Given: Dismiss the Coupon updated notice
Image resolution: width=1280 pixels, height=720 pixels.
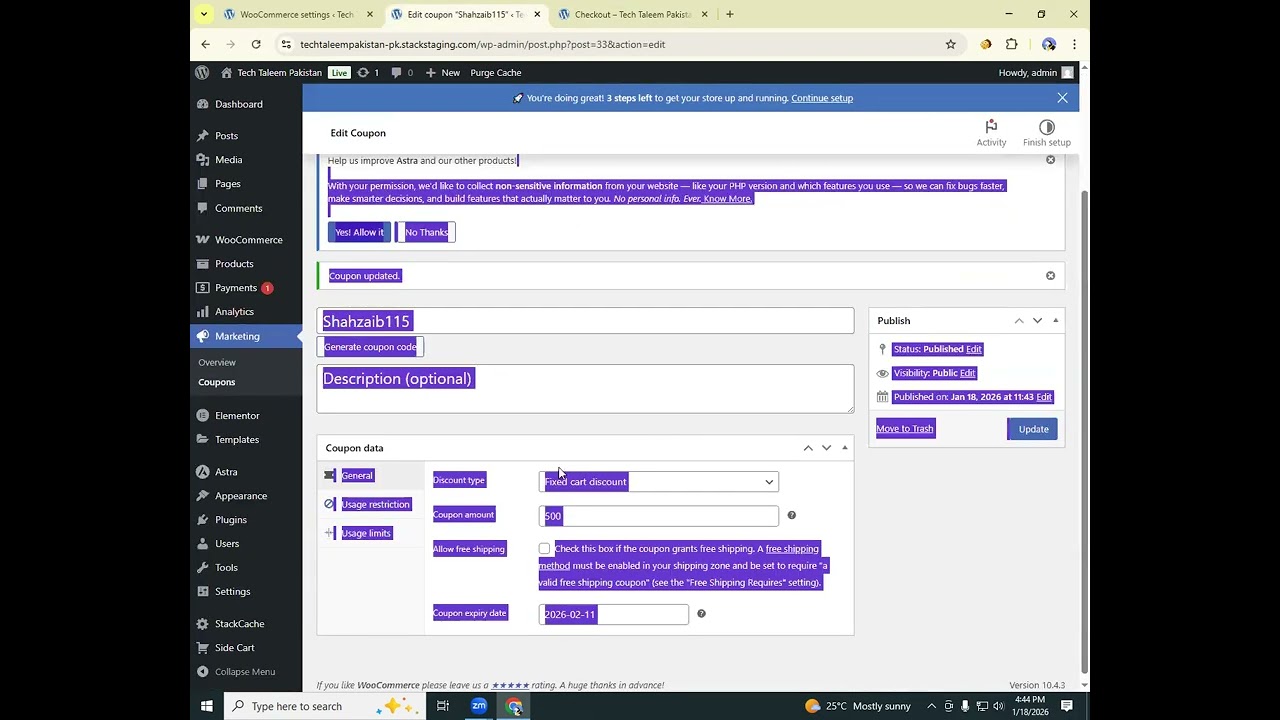Looking at the screenshot, I should 1050,275.
